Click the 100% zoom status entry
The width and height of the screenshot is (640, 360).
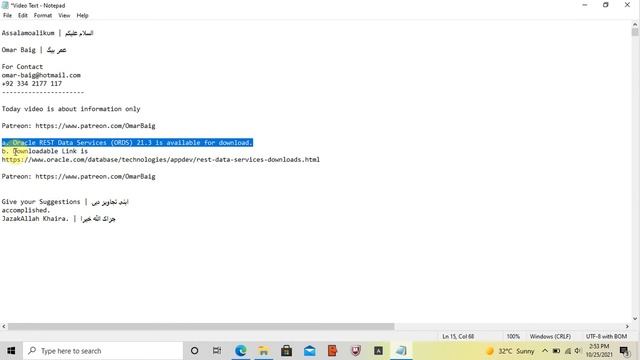[513, 336]
